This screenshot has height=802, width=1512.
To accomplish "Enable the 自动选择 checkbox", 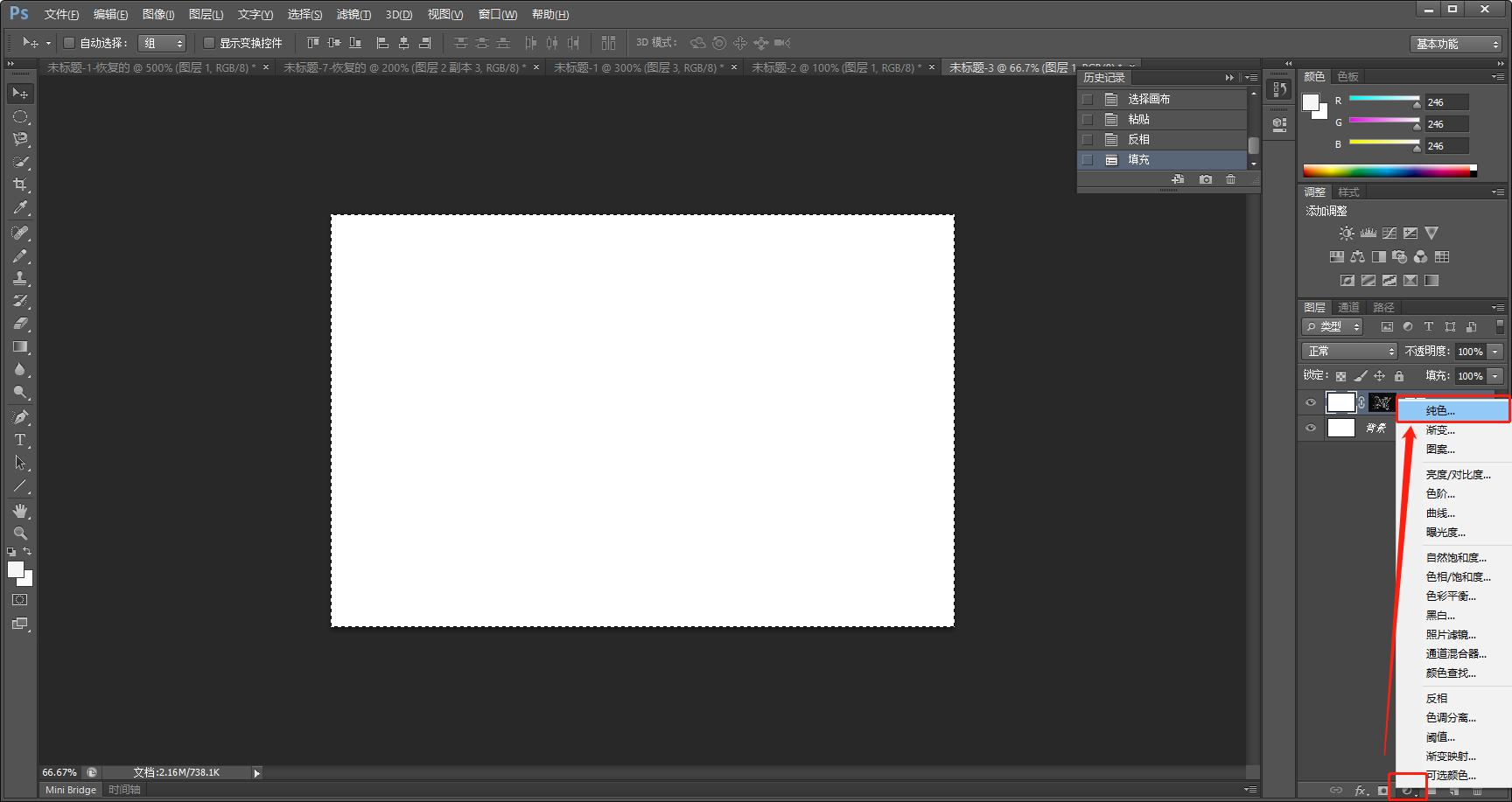I will 69,43.
